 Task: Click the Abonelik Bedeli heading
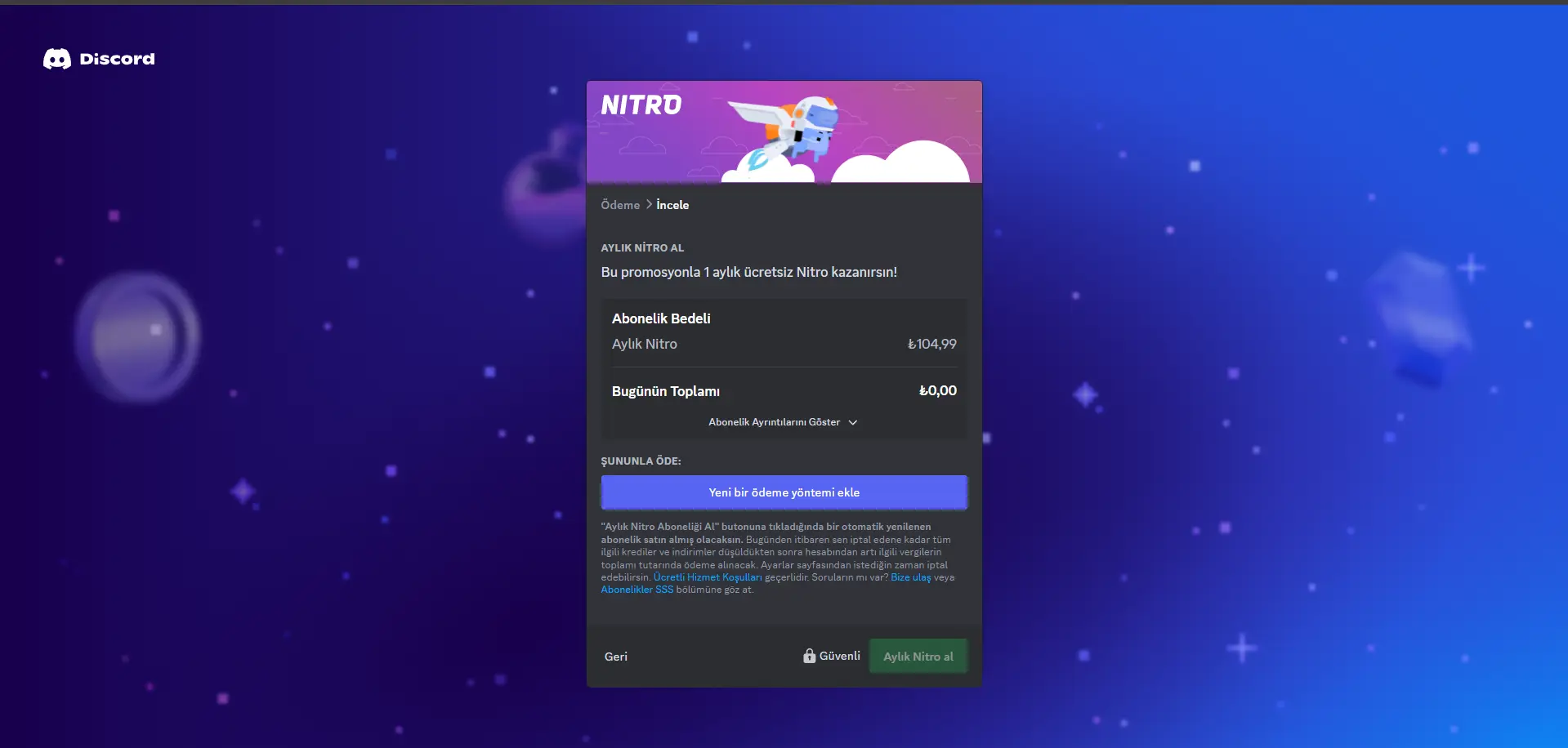(661, 318)
